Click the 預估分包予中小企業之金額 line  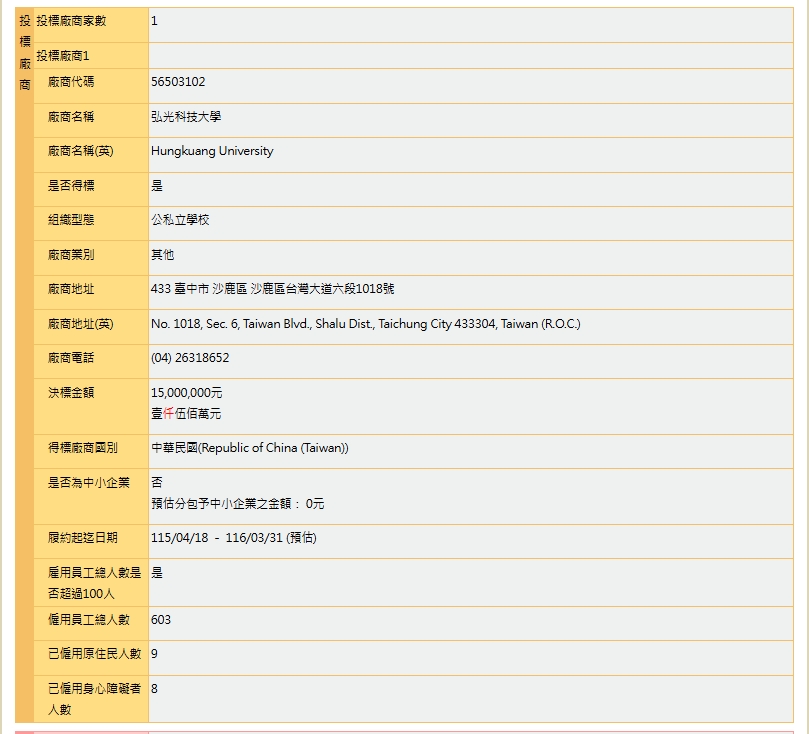pos(237,503)
